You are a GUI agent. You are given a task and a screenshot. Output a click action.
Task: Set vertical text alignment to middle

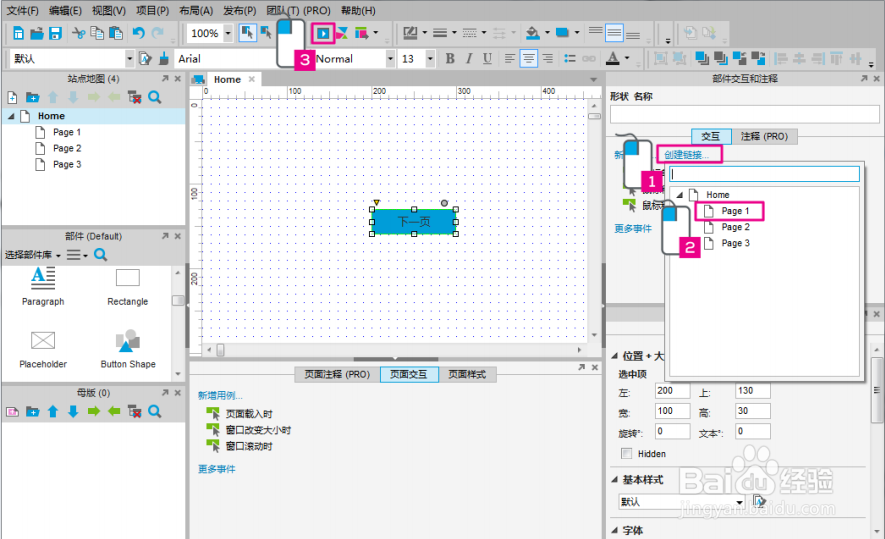(x=614, y=33)
